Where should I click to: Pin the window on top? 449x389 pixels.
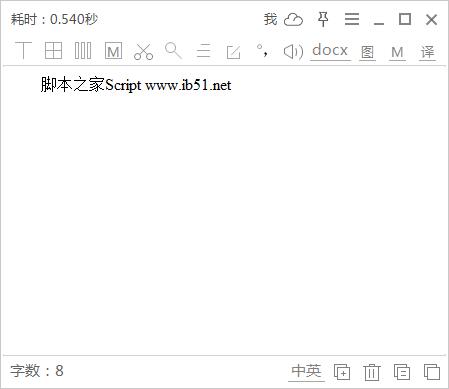point(323,19)
